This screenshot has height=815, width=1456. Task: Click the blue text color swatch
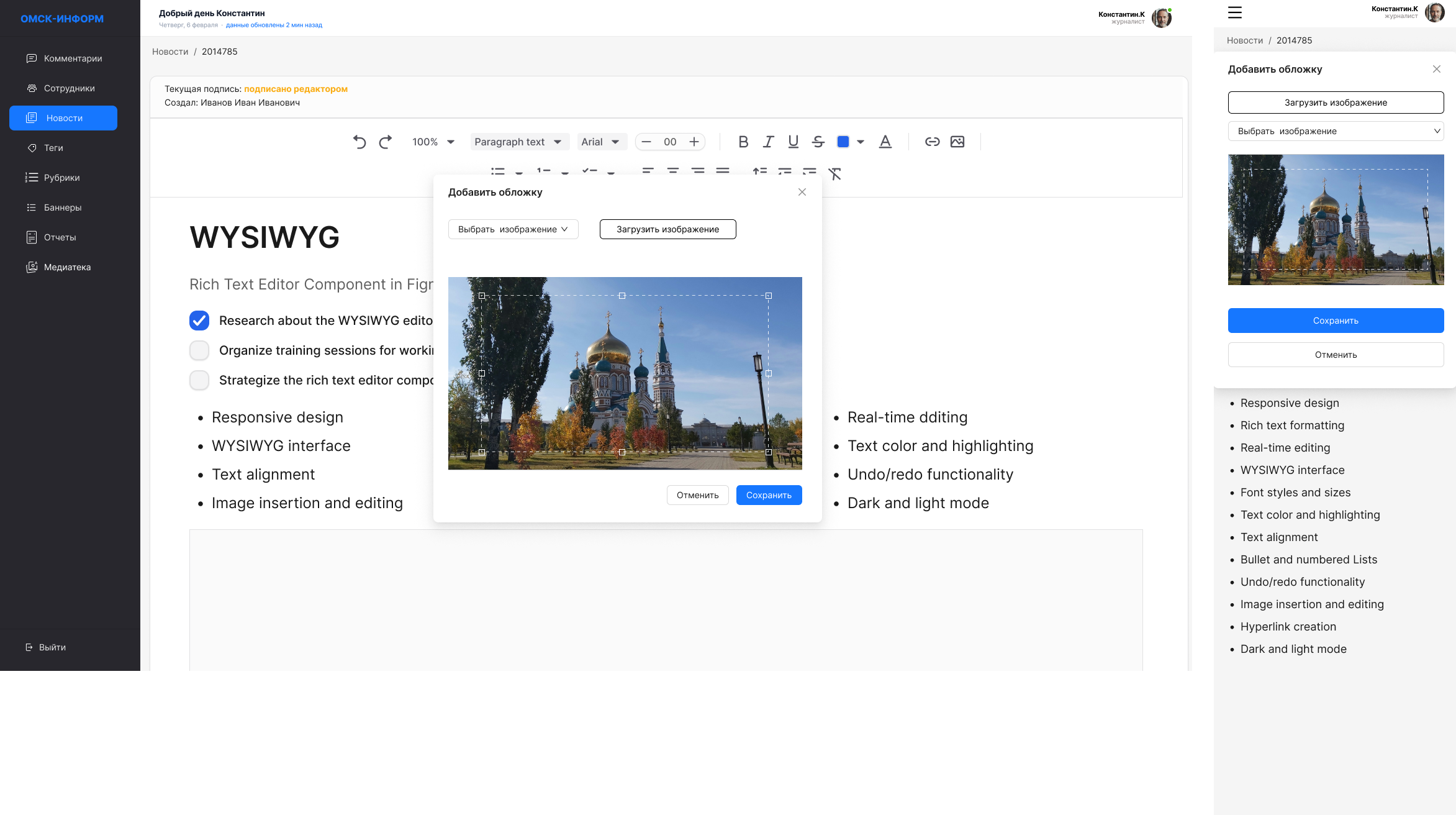coord(843,142)
